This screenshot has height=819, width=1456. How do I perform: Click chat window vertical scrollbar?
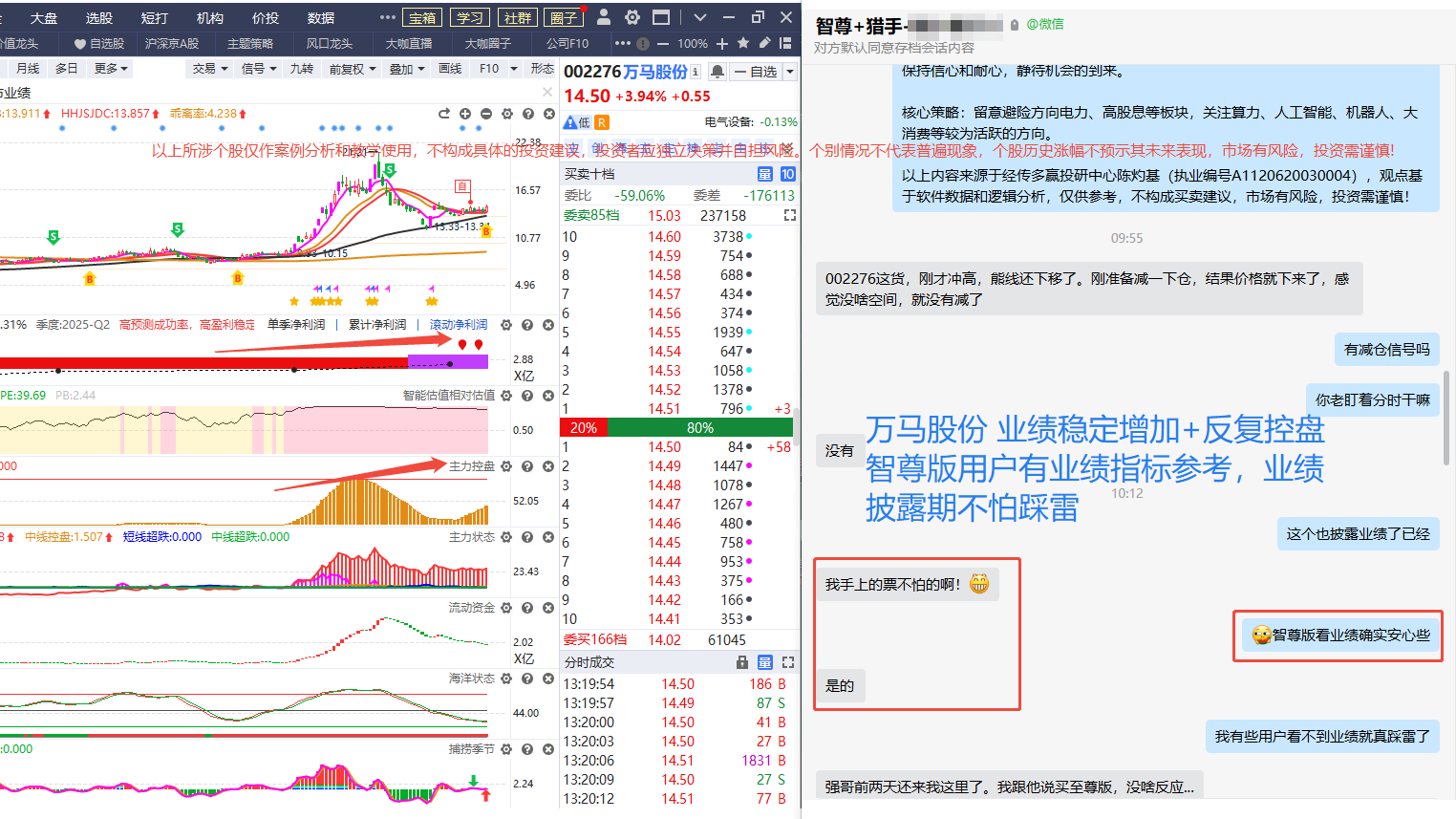pos(1447,418)
